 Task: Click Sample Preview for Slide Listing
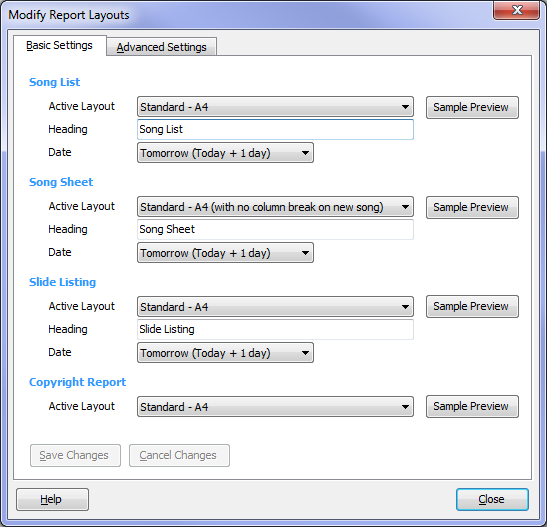click(x=472, y=307)
